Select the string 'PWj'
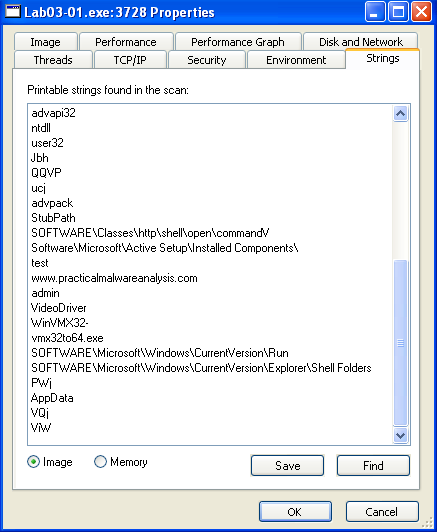The height and width of the screenshot is (532, 437). coord(41,383)
